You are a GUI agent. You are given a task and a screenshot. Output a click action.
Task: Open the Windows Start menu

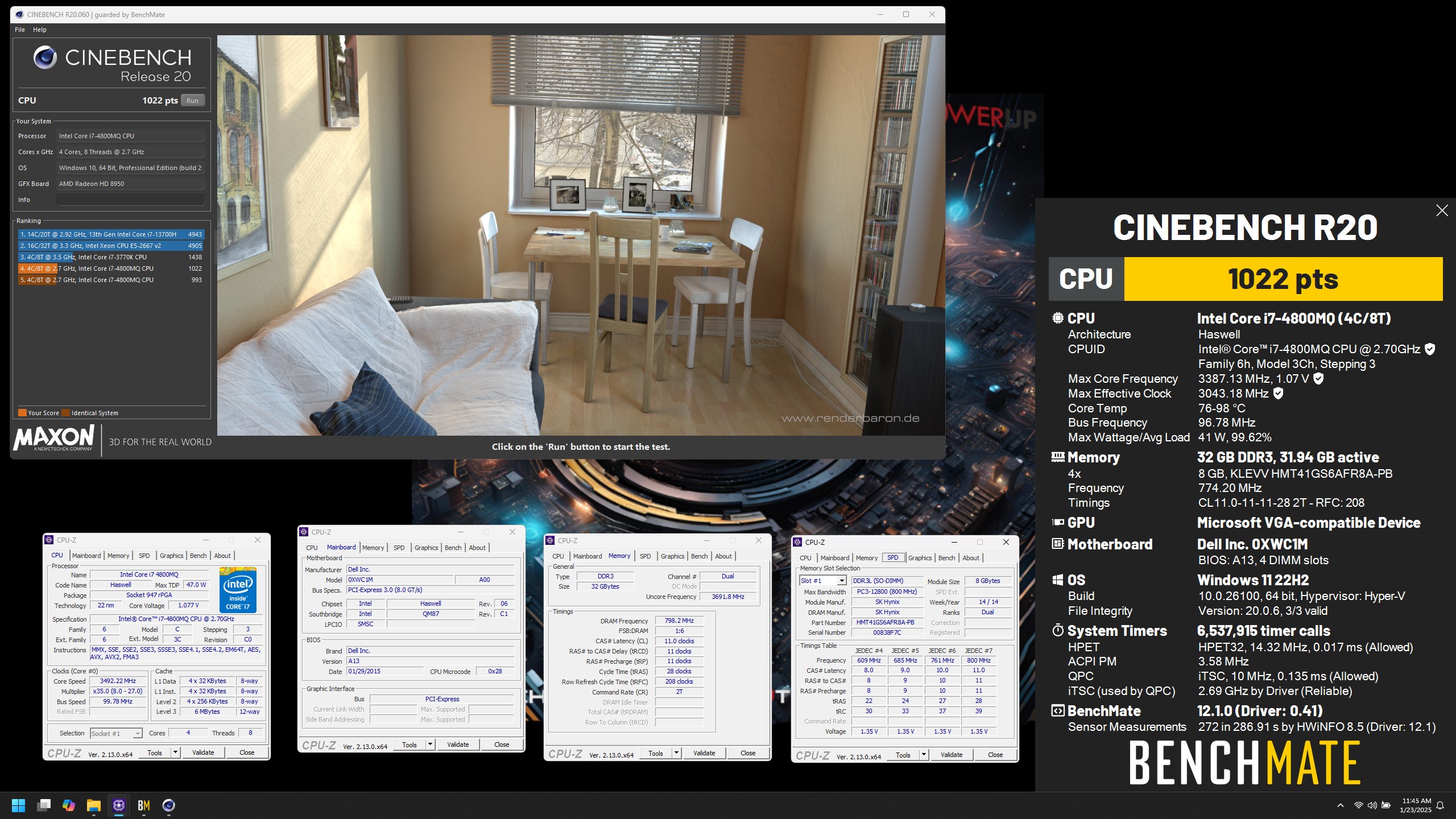click(18, 805)
